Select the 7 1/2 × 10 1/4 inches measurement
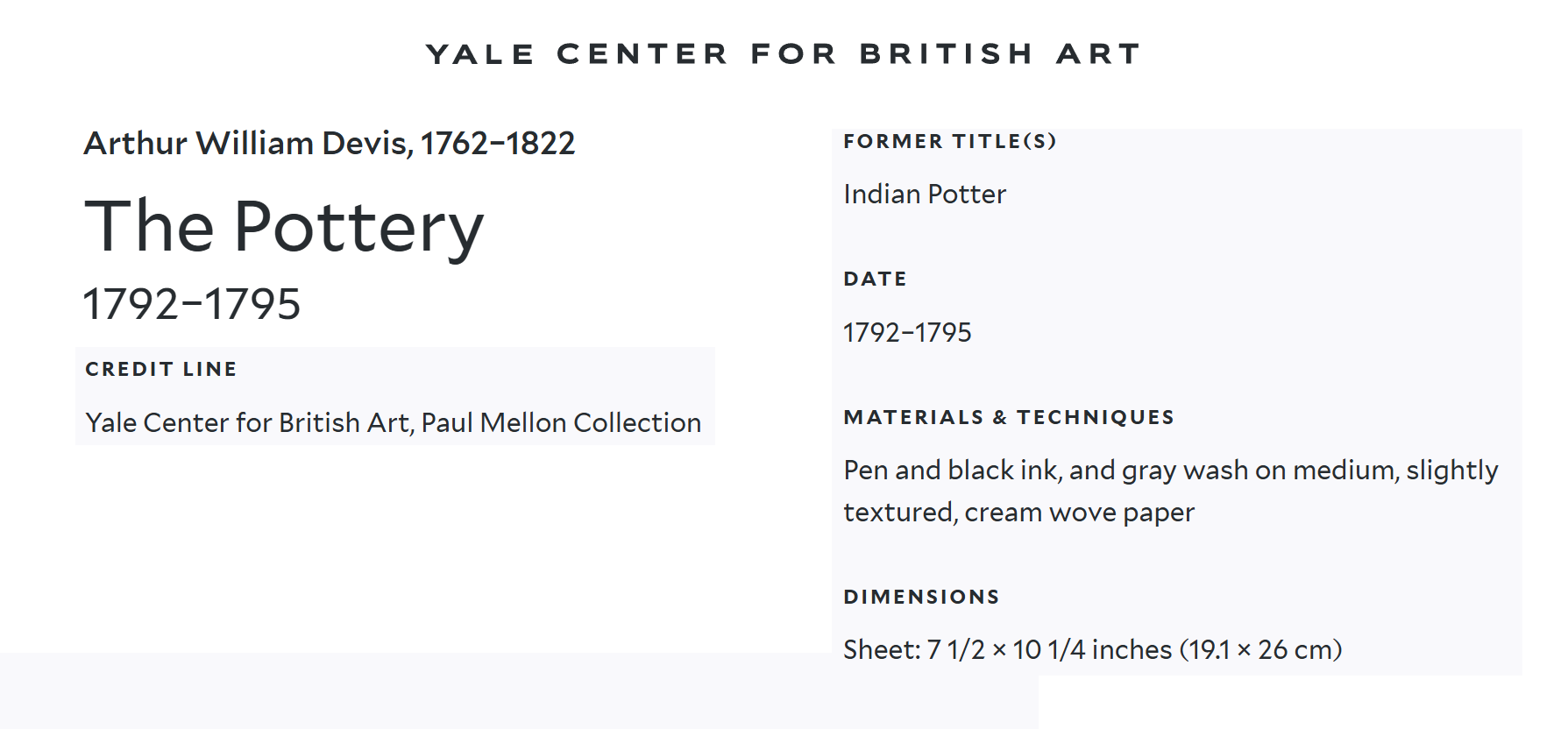 coord(1049,649)
